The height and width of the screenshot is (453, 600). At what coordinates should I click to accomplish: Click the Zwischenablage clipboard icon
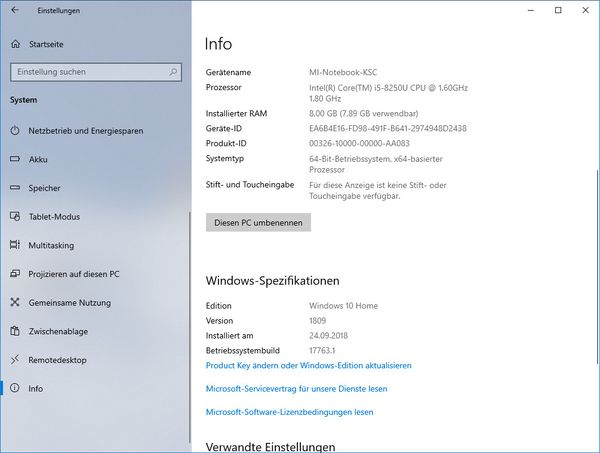pyautogui.click(x=15, y=331)
